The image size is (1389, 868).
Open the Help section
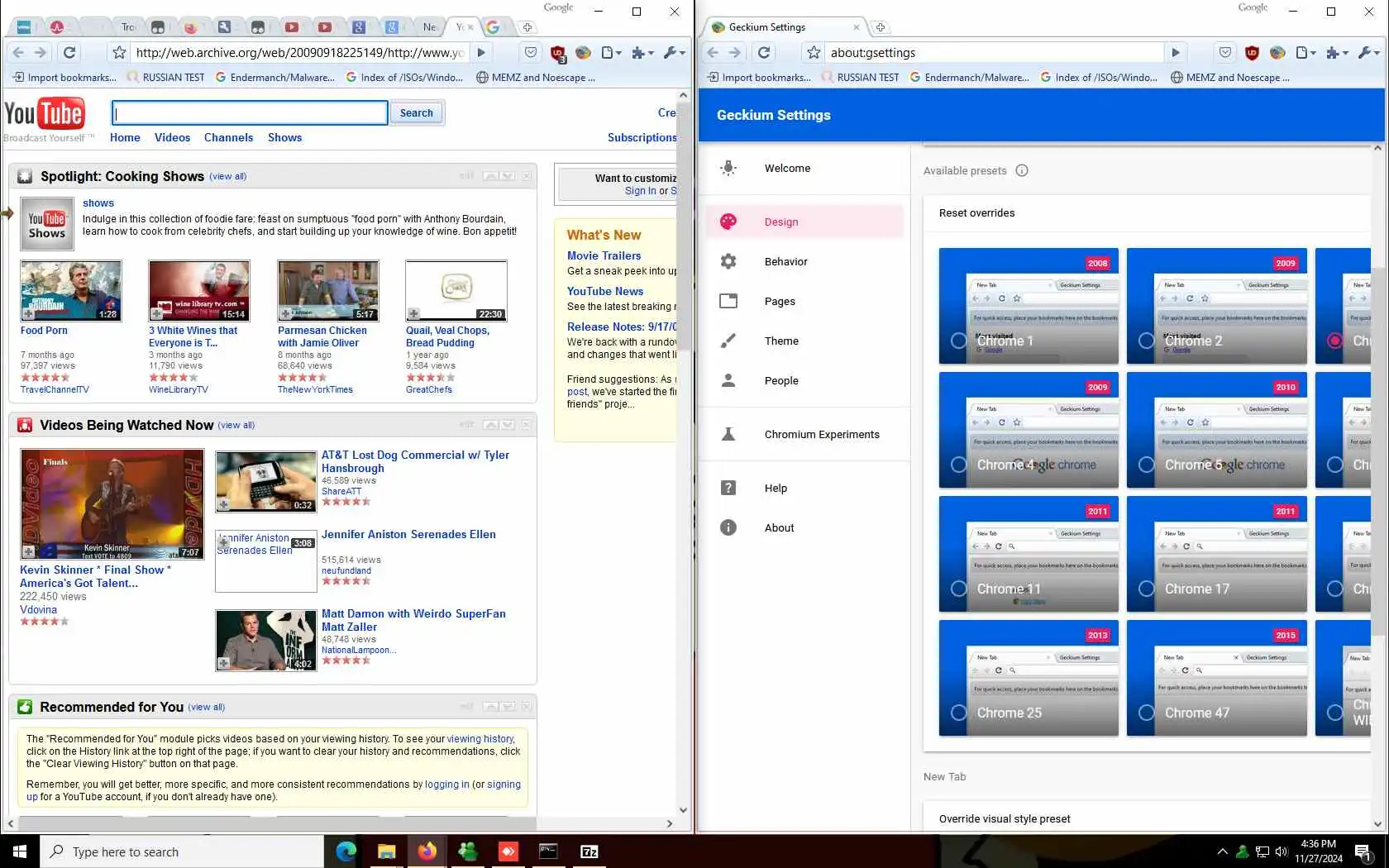point(804,488)
